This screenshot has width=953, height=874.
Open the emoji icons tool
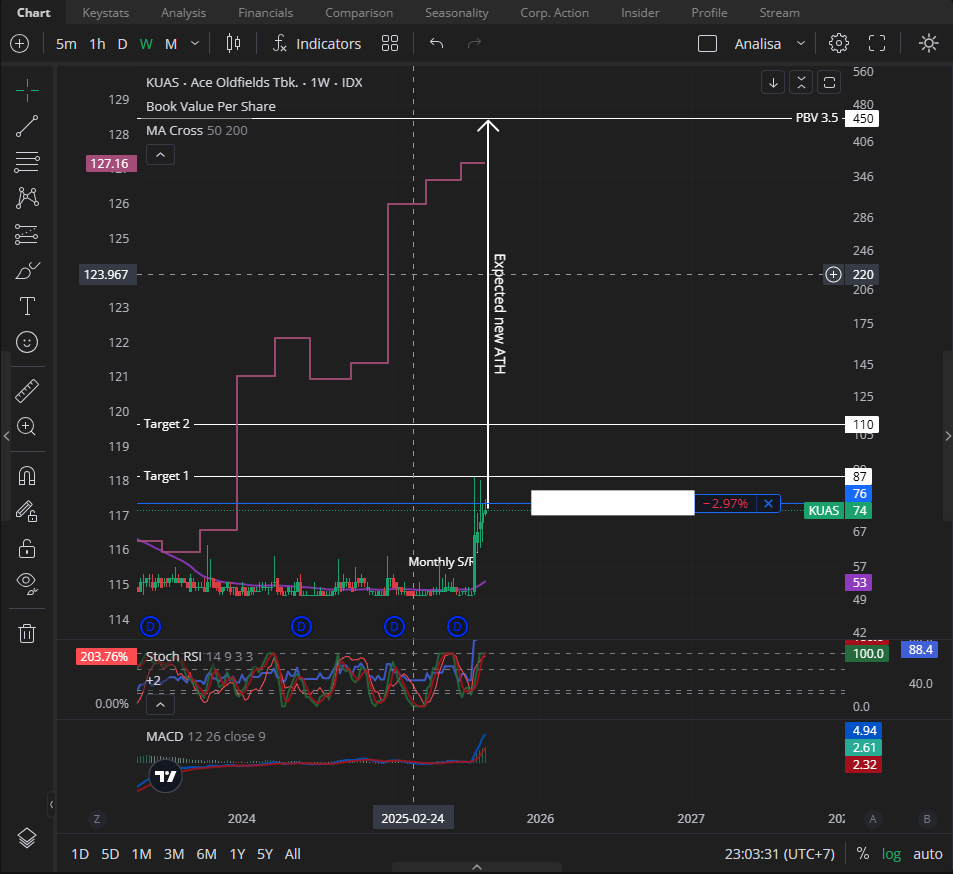click(27, 342)
